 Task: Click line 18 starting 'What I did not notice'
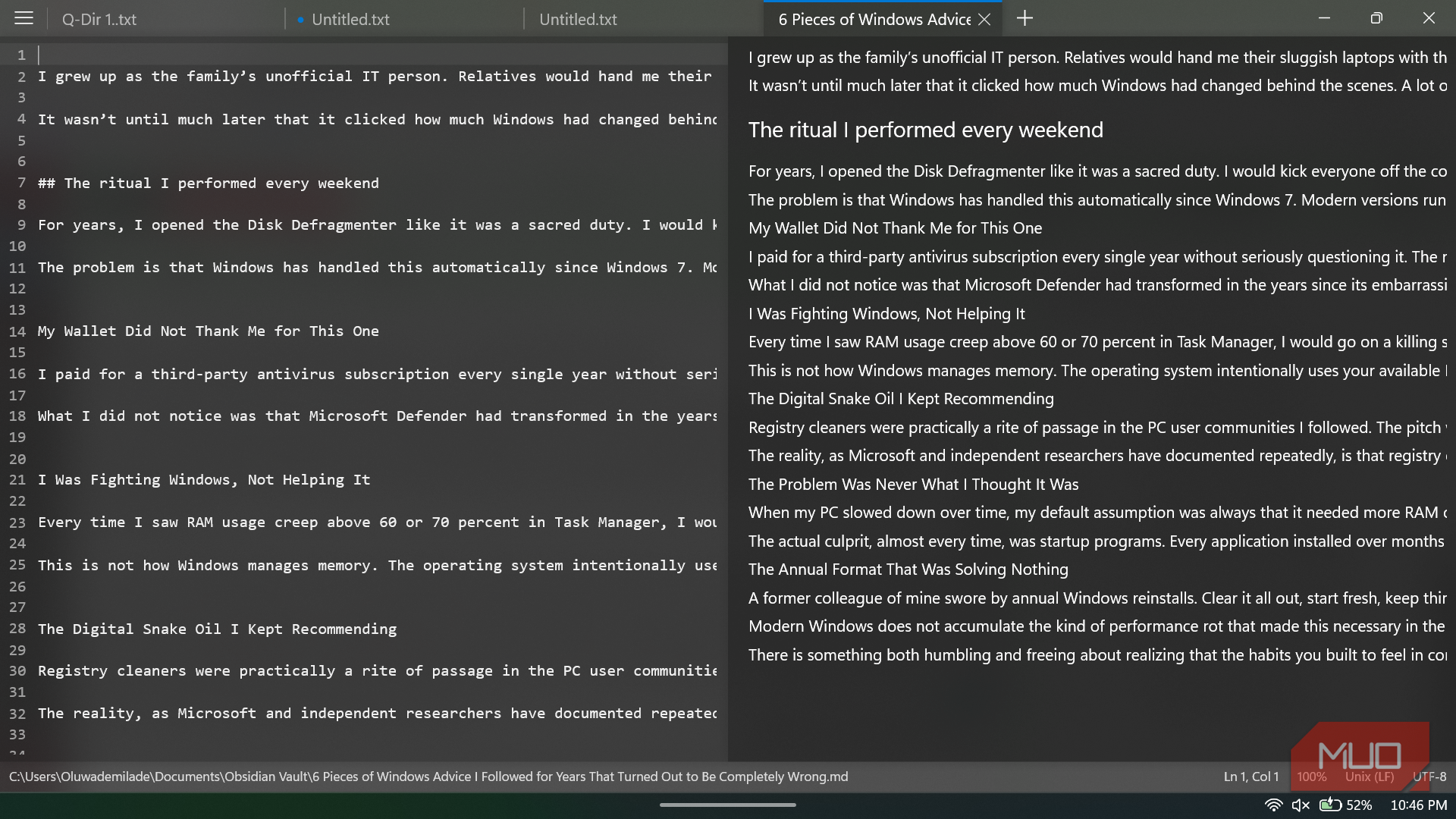tap(378, 416)
